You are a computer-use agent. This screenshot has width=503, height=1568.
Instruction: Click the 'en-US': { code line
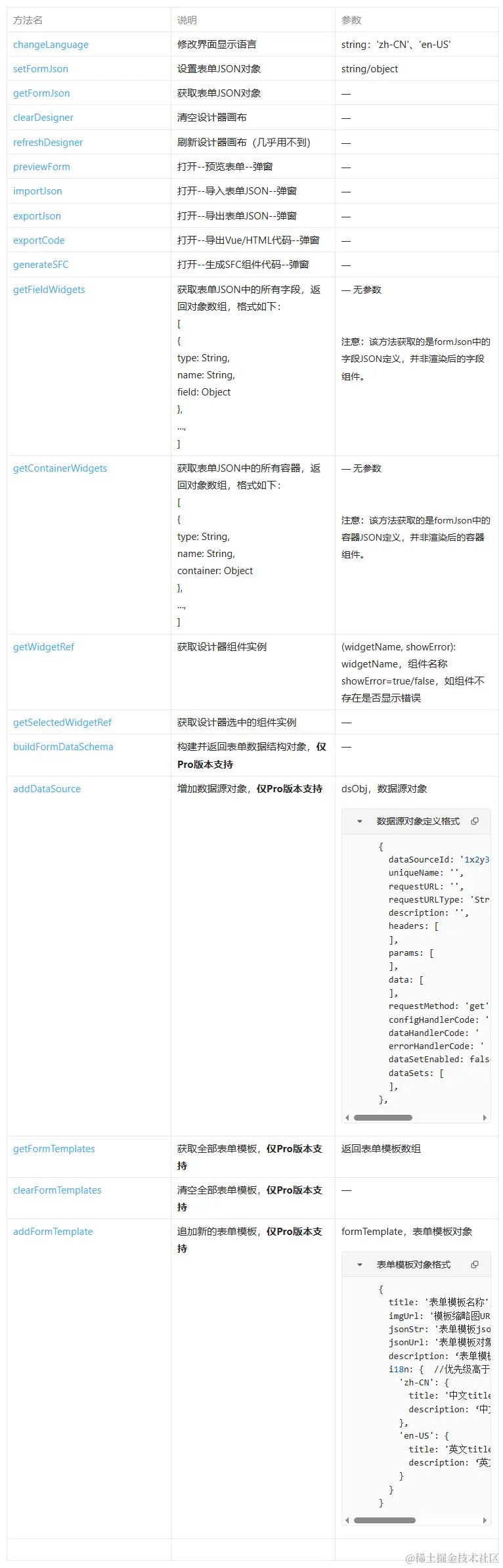tap(424, 1436)
